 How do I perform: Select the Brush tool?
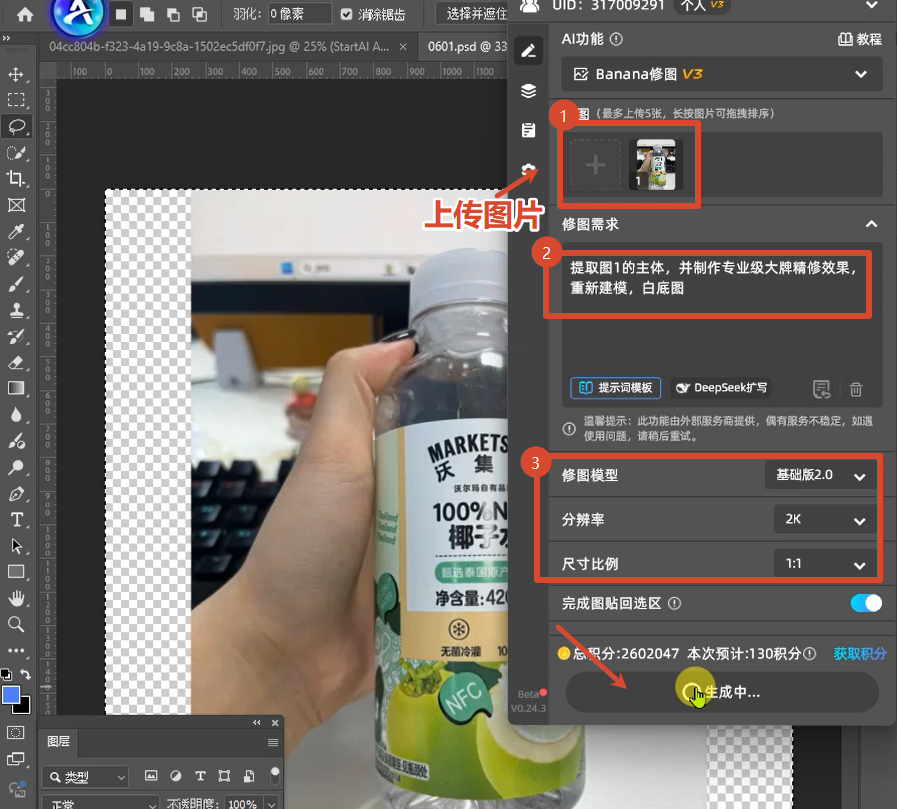pos(16,284)
